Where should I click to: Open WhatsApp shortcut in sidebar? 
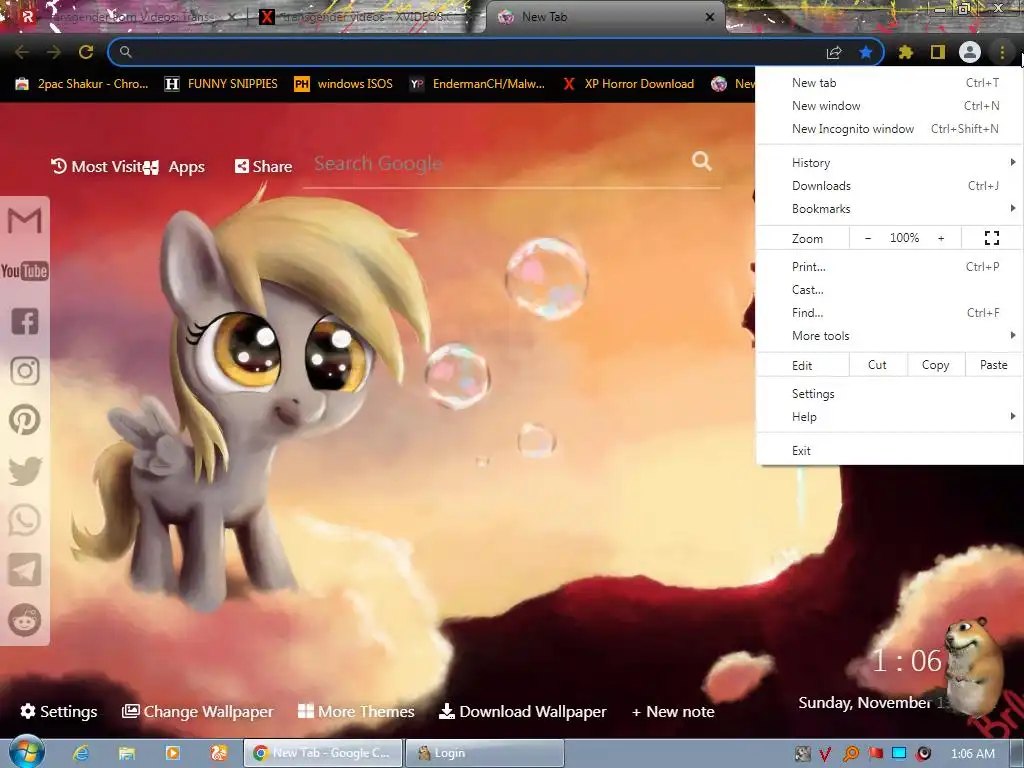[x=25, y=520]
